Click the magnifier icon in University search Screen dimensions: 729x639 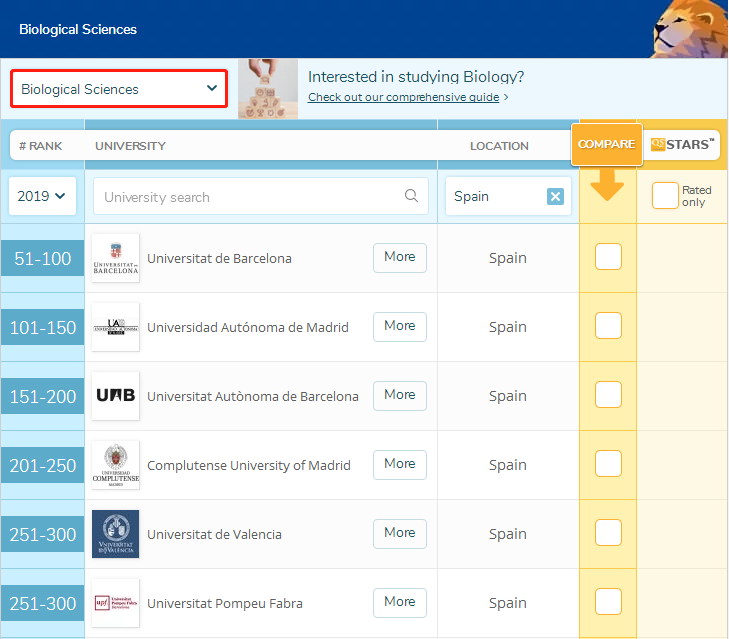click(411, 196)
